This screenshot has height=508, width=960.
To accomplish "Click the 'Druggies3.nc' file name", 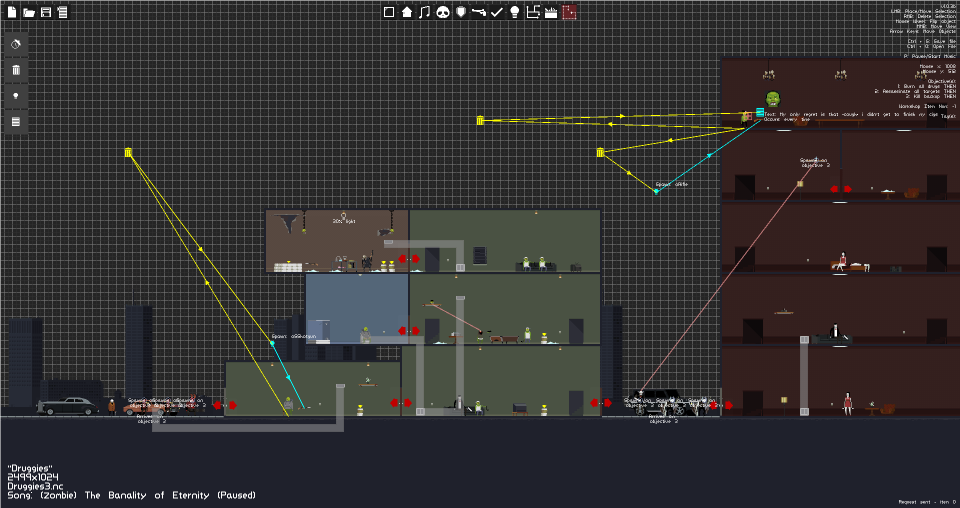I will (x=35, y=486).
